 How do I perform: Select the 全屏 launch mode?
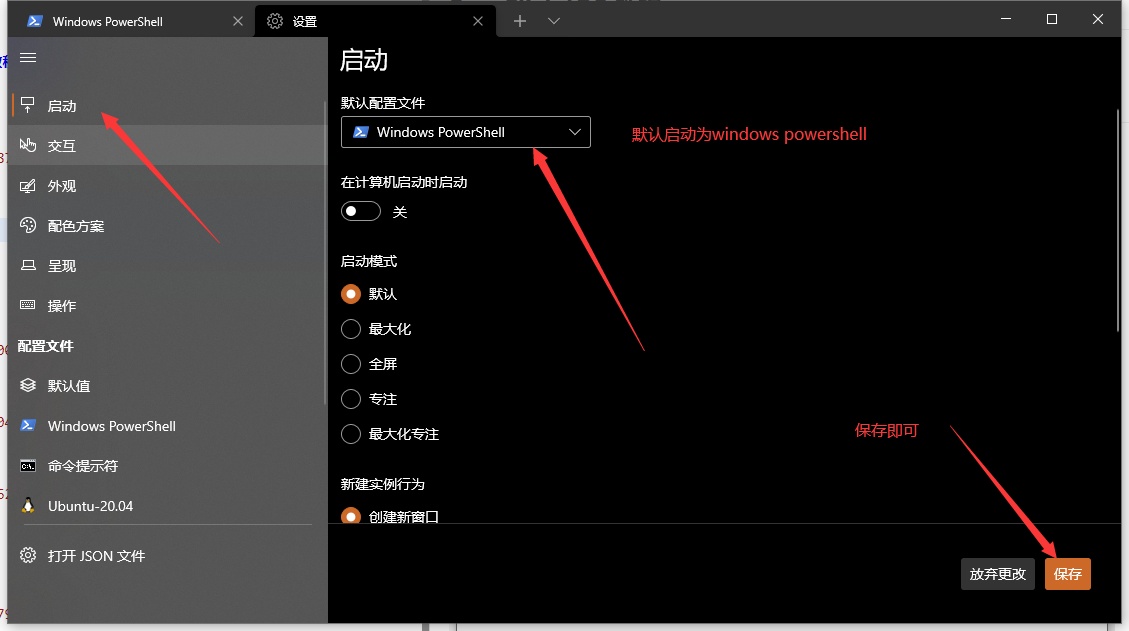point(351,364)
